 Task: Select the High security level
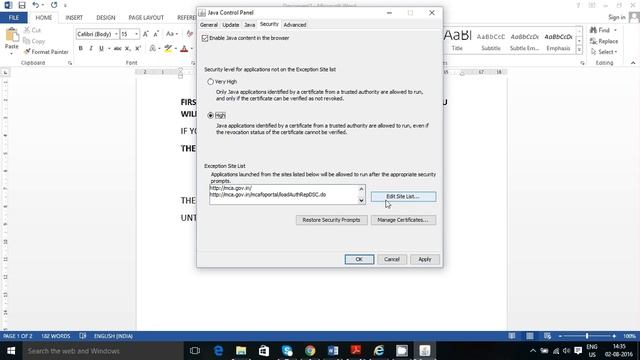pos(211,116)
